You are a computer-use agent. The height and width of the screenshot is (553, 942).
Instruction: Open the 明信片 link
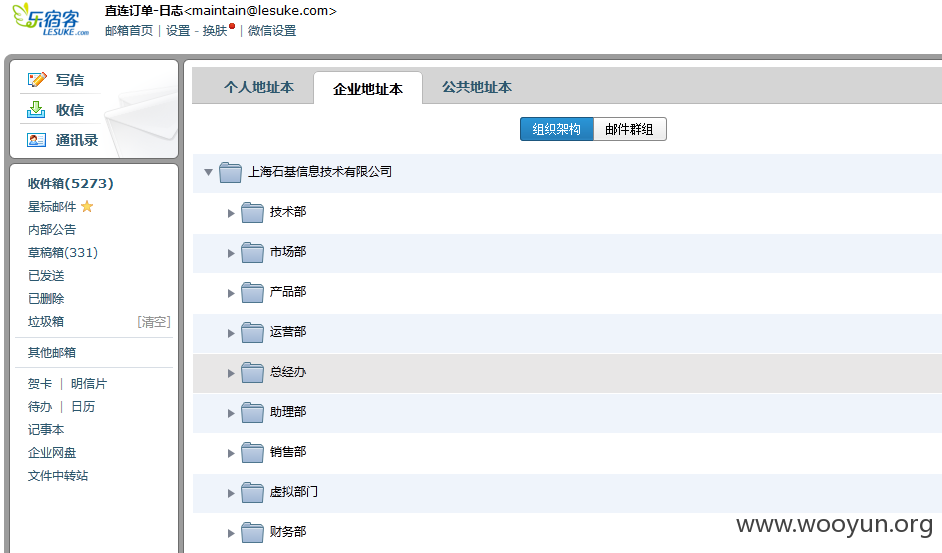click(89, 383)
